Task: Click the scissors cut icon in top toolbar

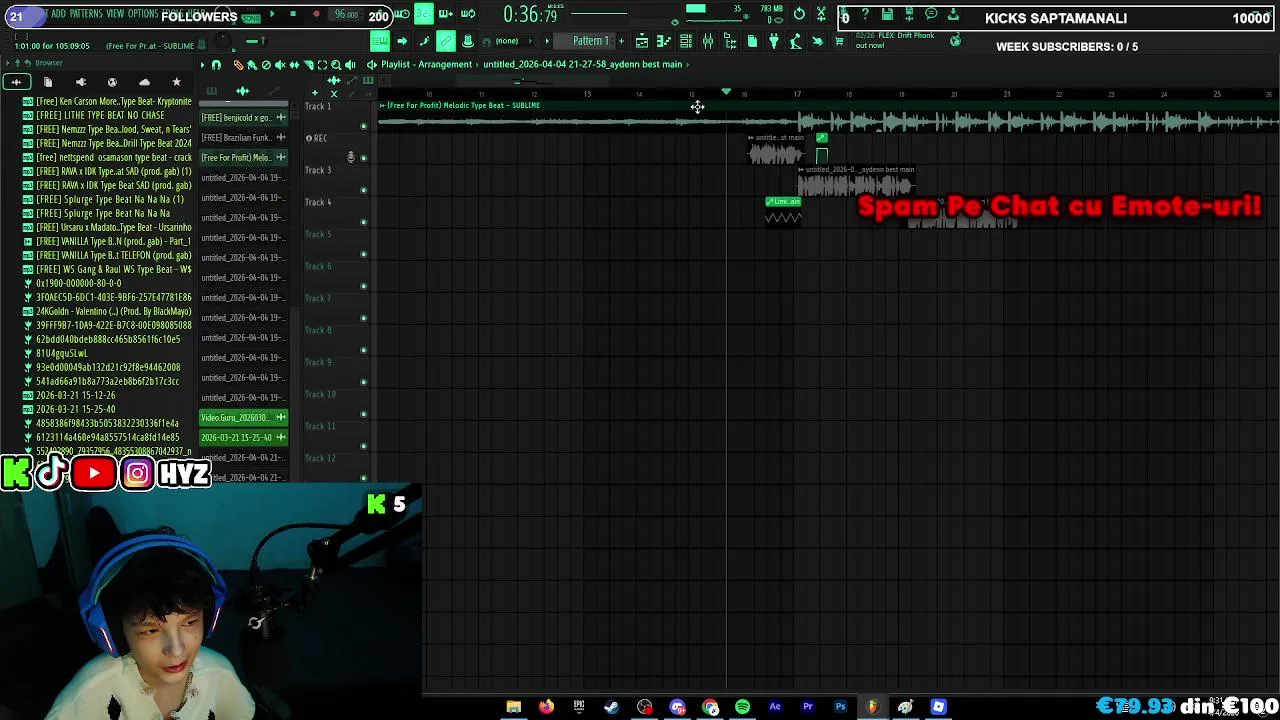Action: point(821,14)
